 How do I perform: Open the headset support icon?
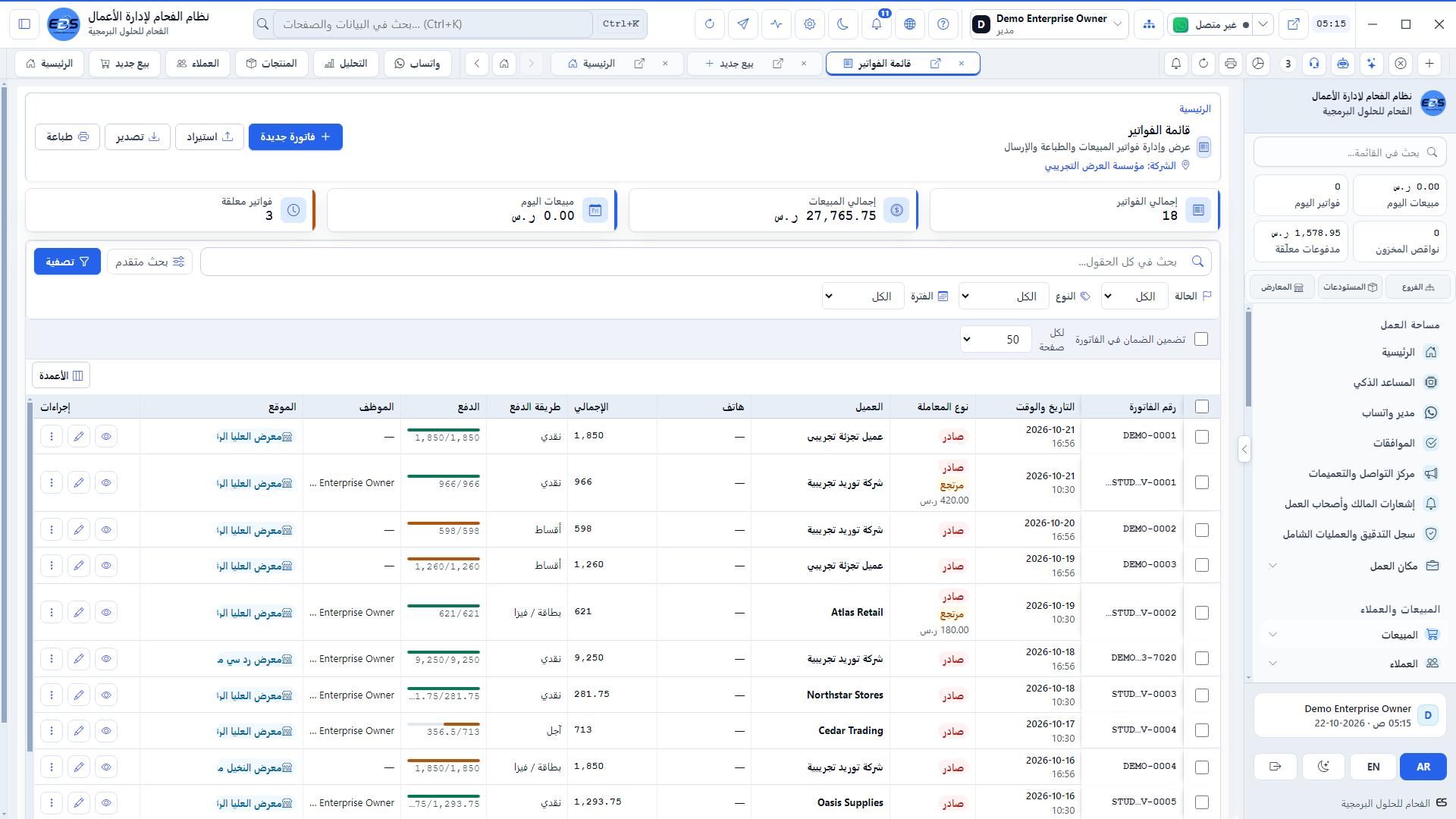[x=1314, y=64]
